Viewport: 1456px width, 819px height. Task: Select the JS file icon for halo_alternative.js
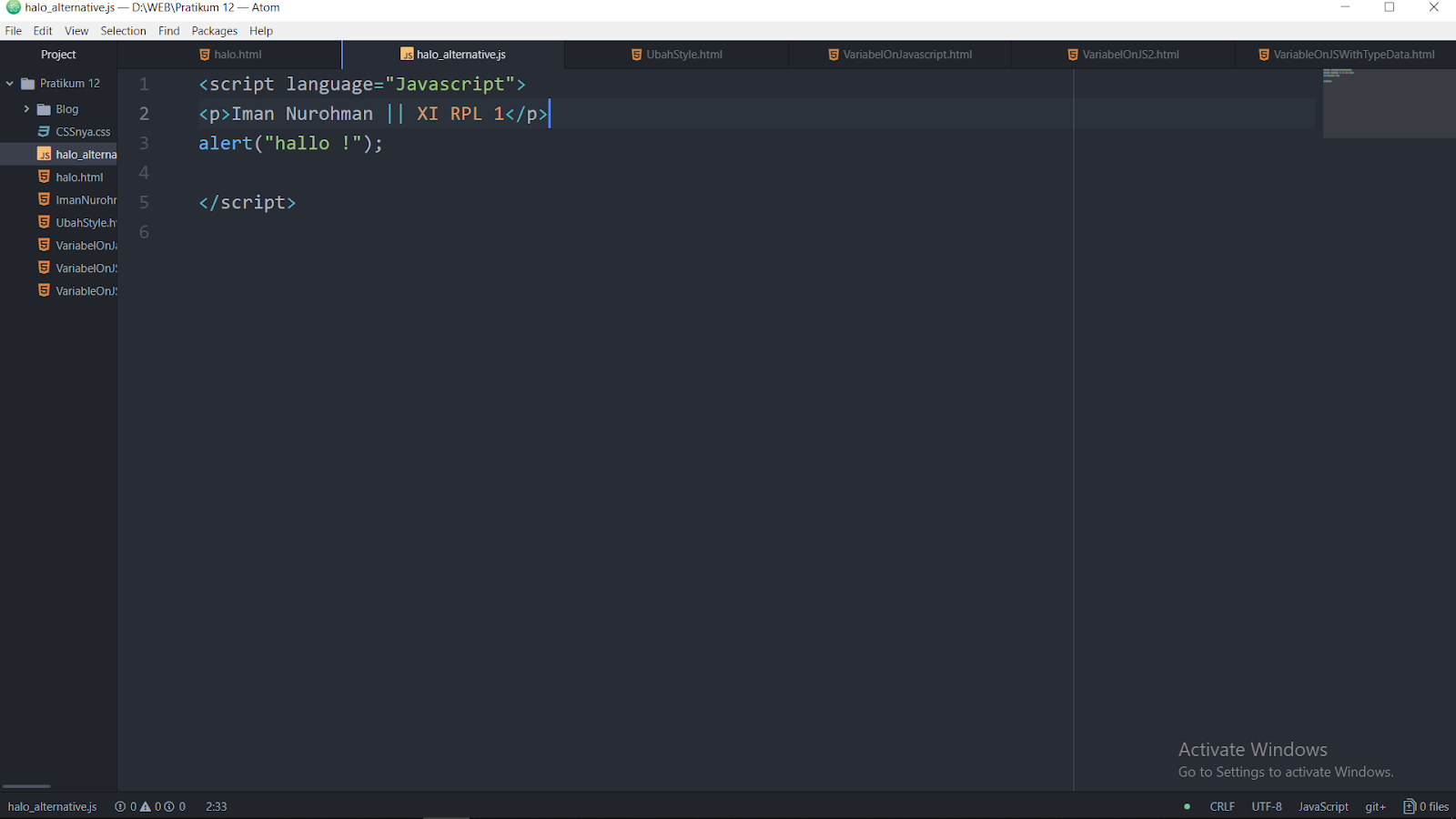click(43, 154)
